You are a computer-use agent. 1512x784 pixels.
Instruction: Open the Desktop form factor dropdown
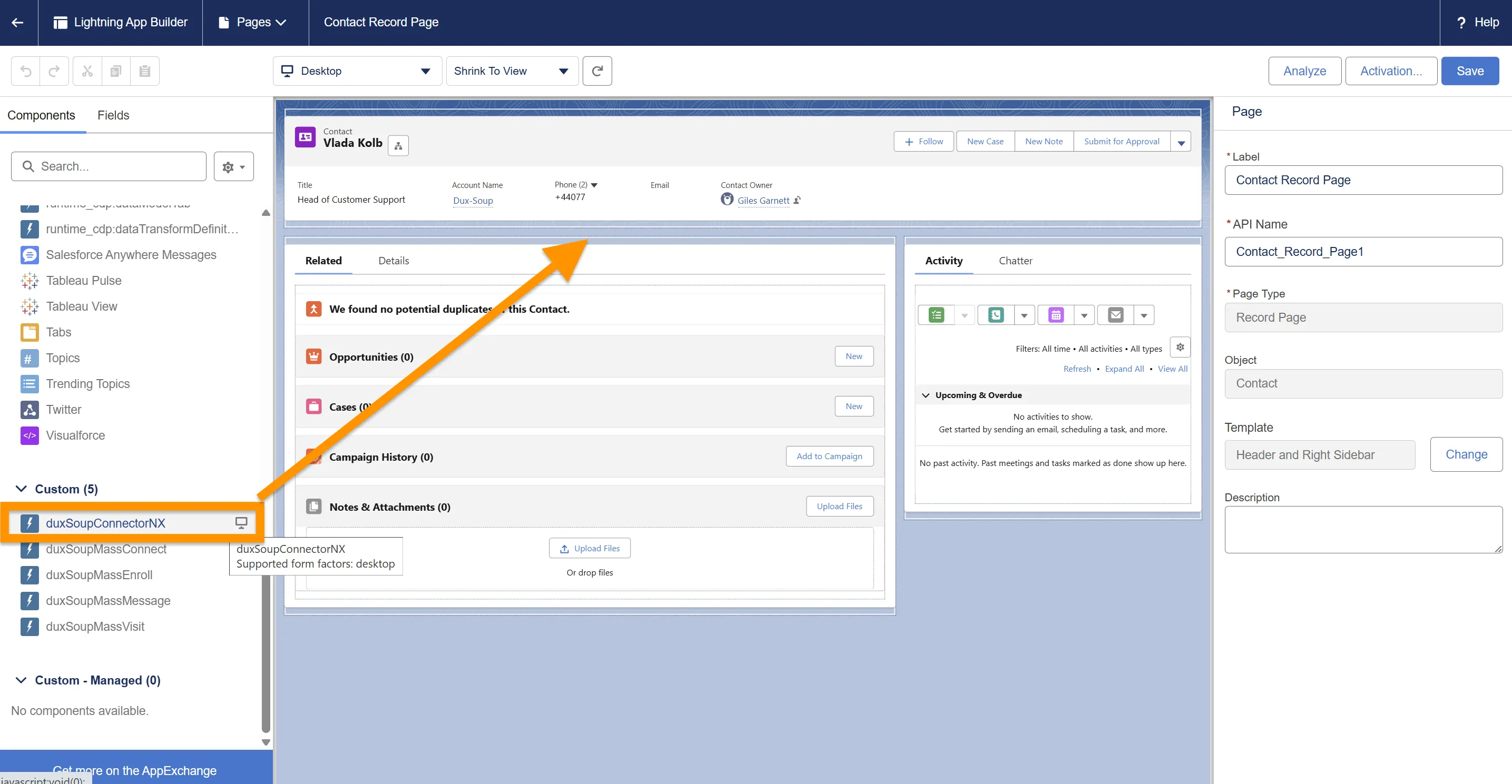(357, 71)
